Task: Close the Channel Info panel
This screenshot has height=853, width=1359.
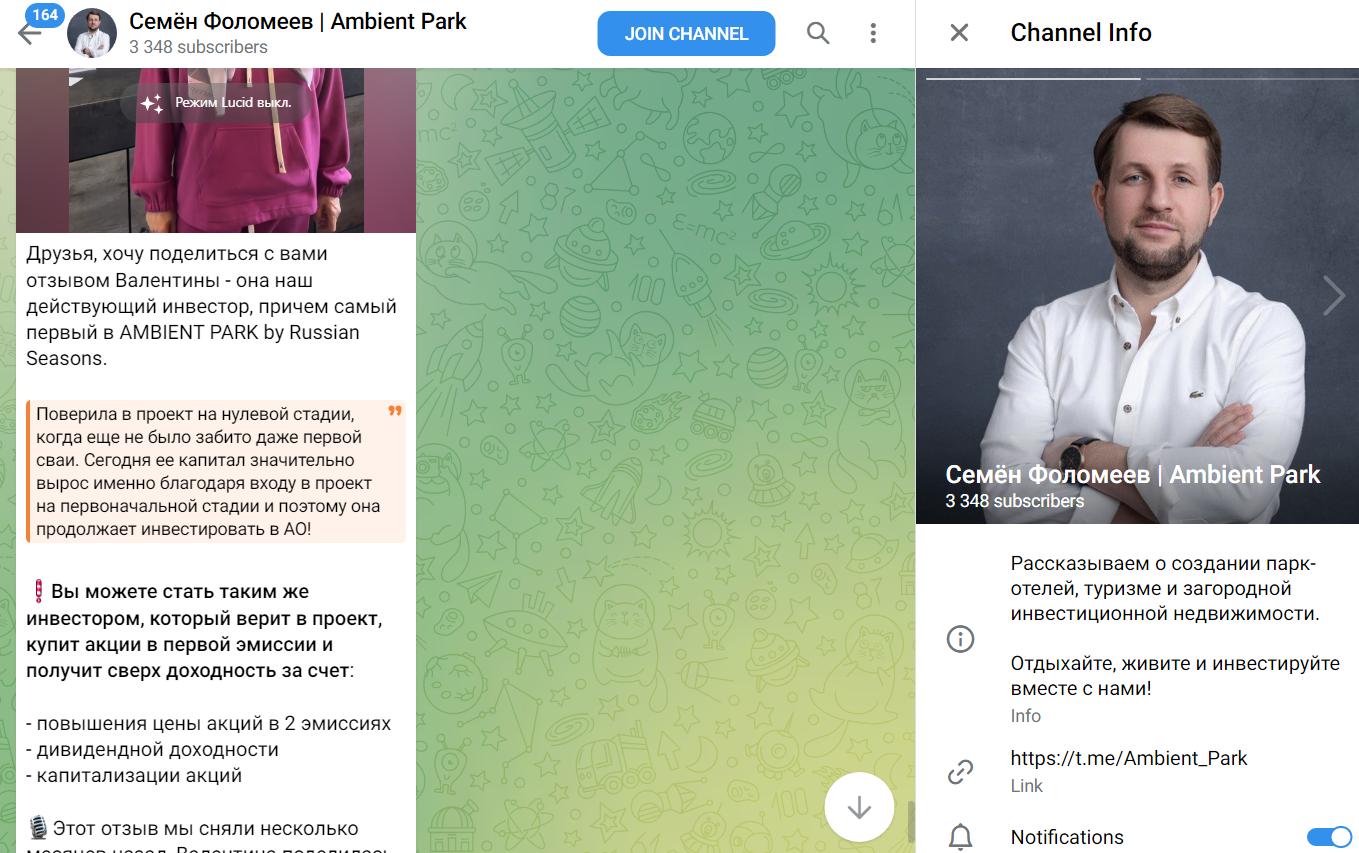Action: tap(959, 33)
